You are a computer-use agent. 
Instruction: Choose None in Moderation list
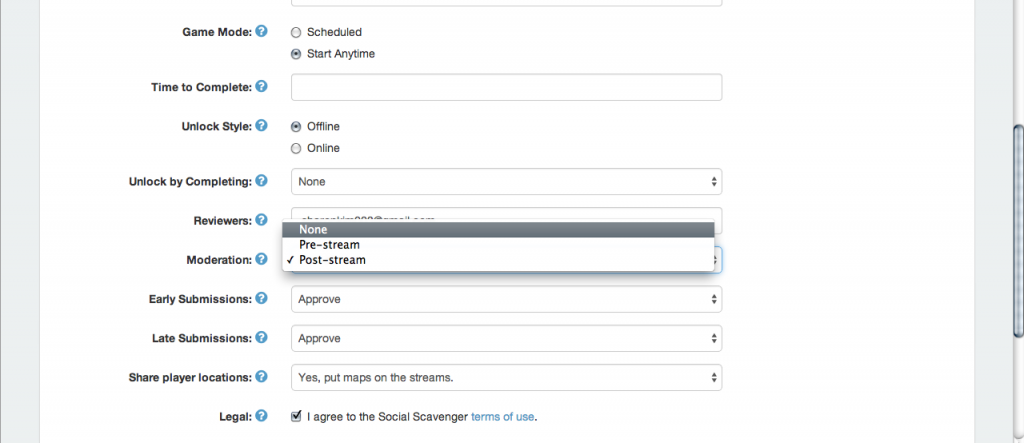pyautogui.click(x=498, y=229)
